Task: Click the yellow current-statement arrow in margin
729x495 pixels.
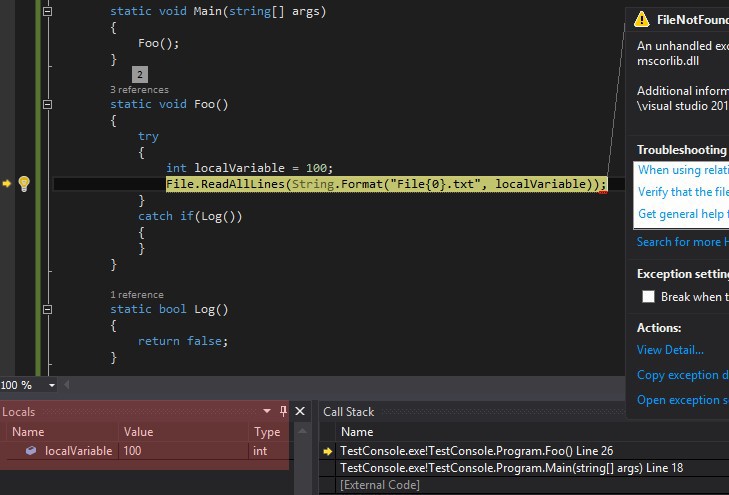Action: pos(7,184)
